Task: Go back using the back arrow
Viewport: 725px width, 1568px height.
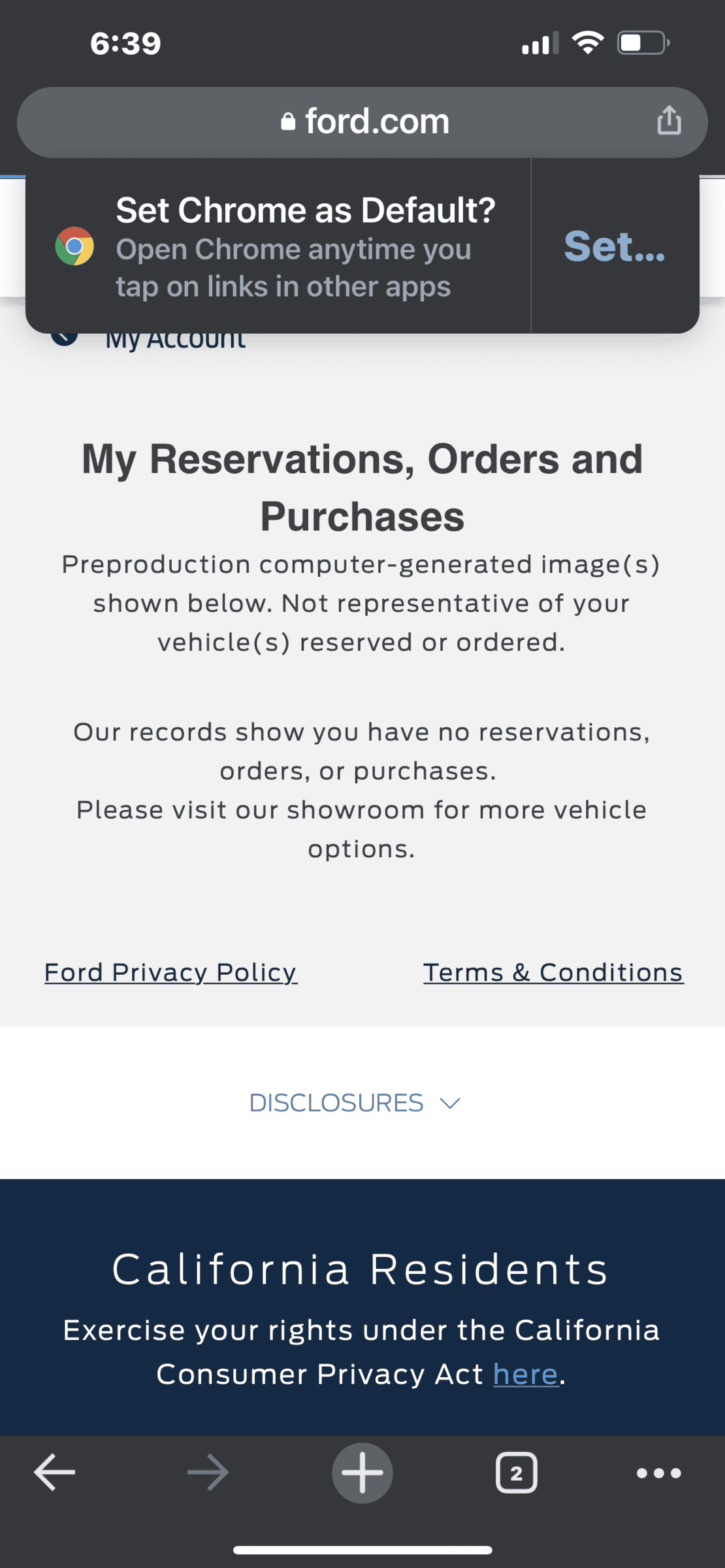Action: 55,1473
